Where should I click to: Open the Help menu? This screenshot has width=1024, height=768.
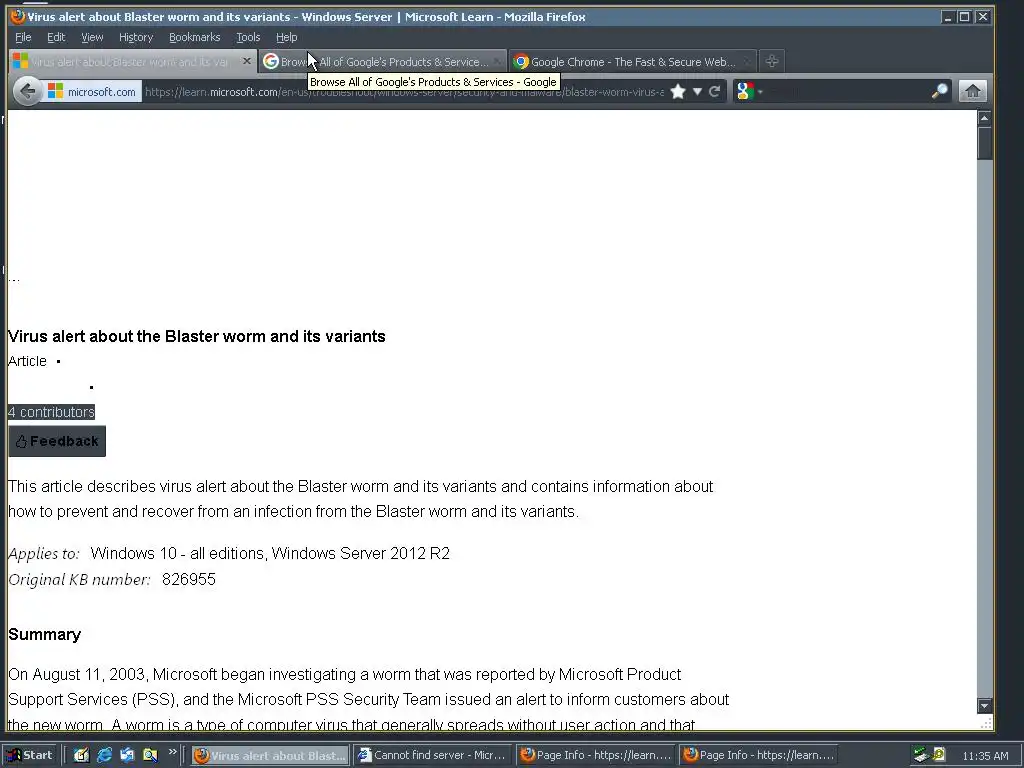point(286,37)
